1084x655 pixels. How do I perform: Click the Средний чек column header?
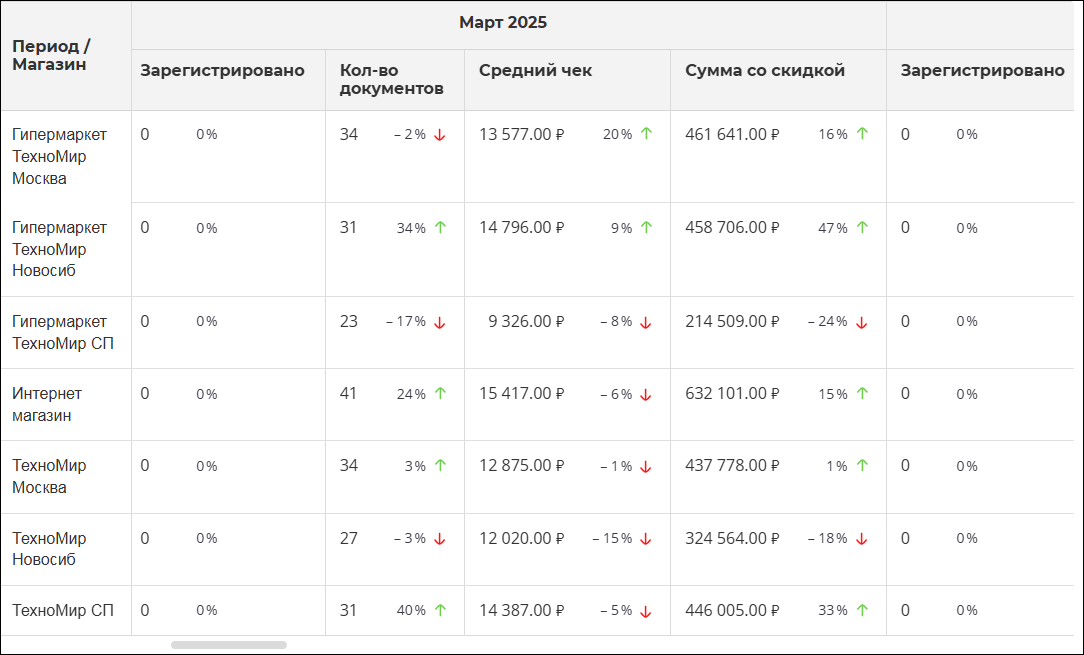click(x=535, y=71)
